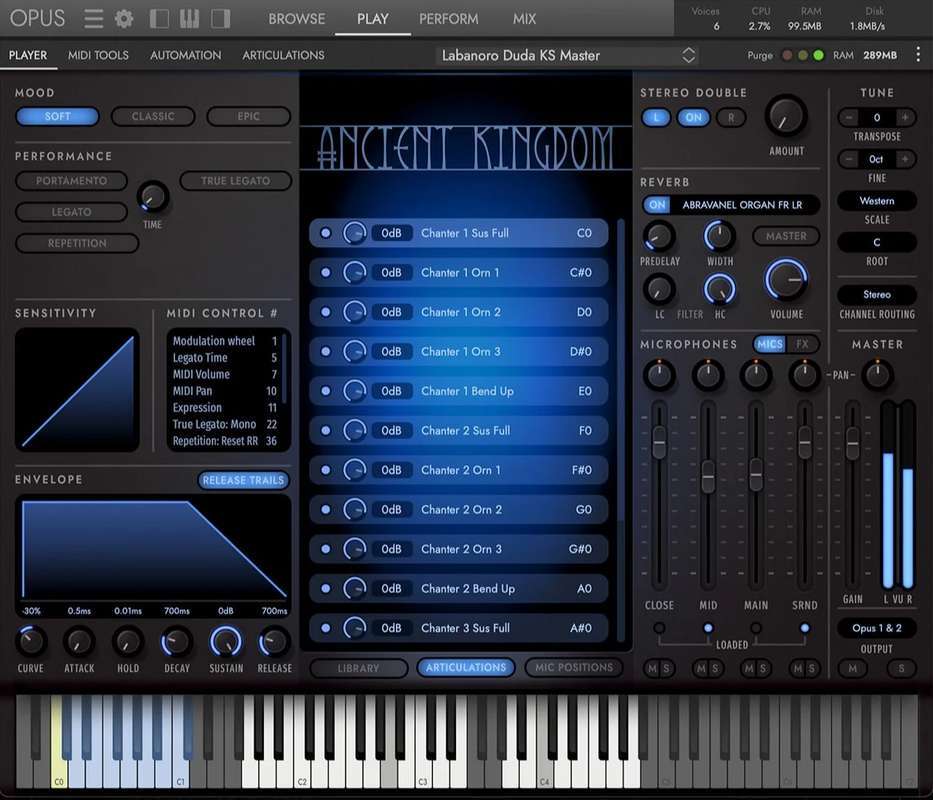Open the settings gear icon
This screenshot has width=933, height=800.
124,18
